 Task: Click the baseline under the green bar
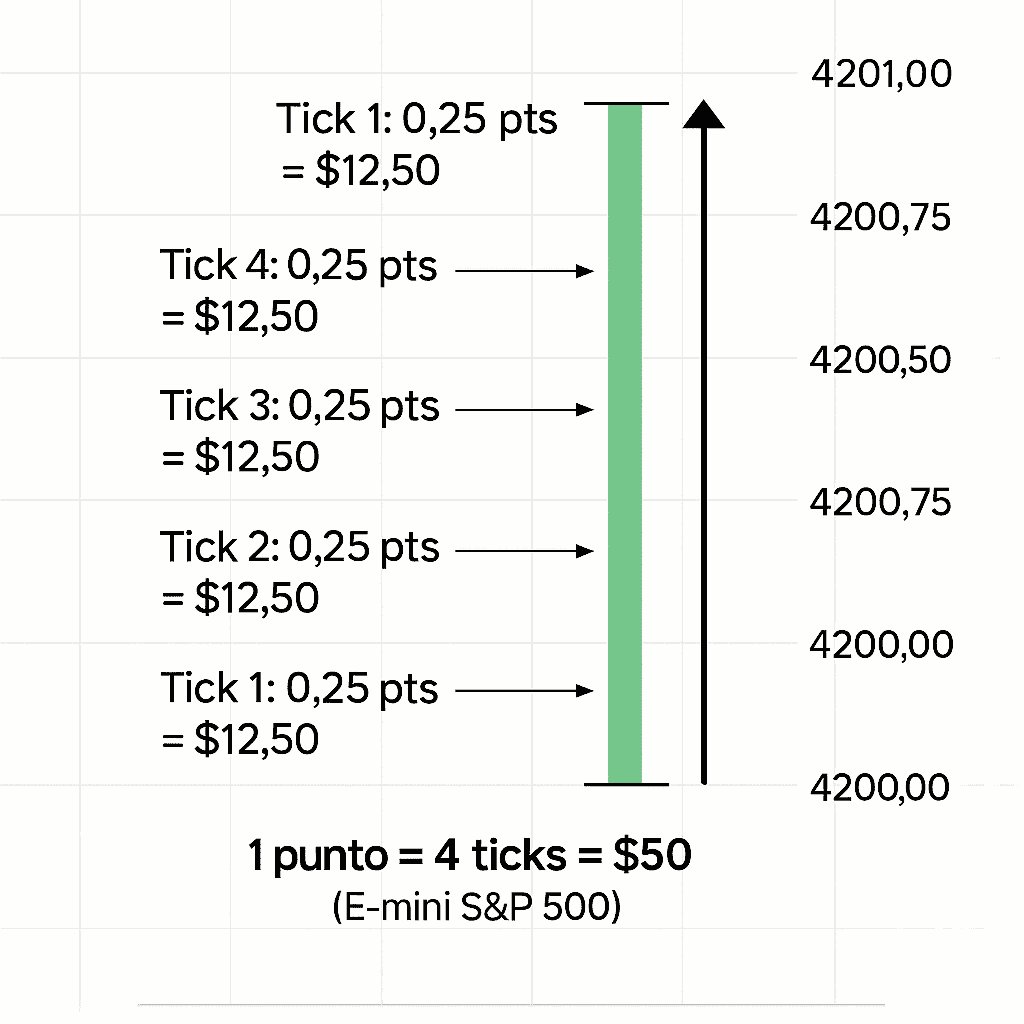pos(625,784)
